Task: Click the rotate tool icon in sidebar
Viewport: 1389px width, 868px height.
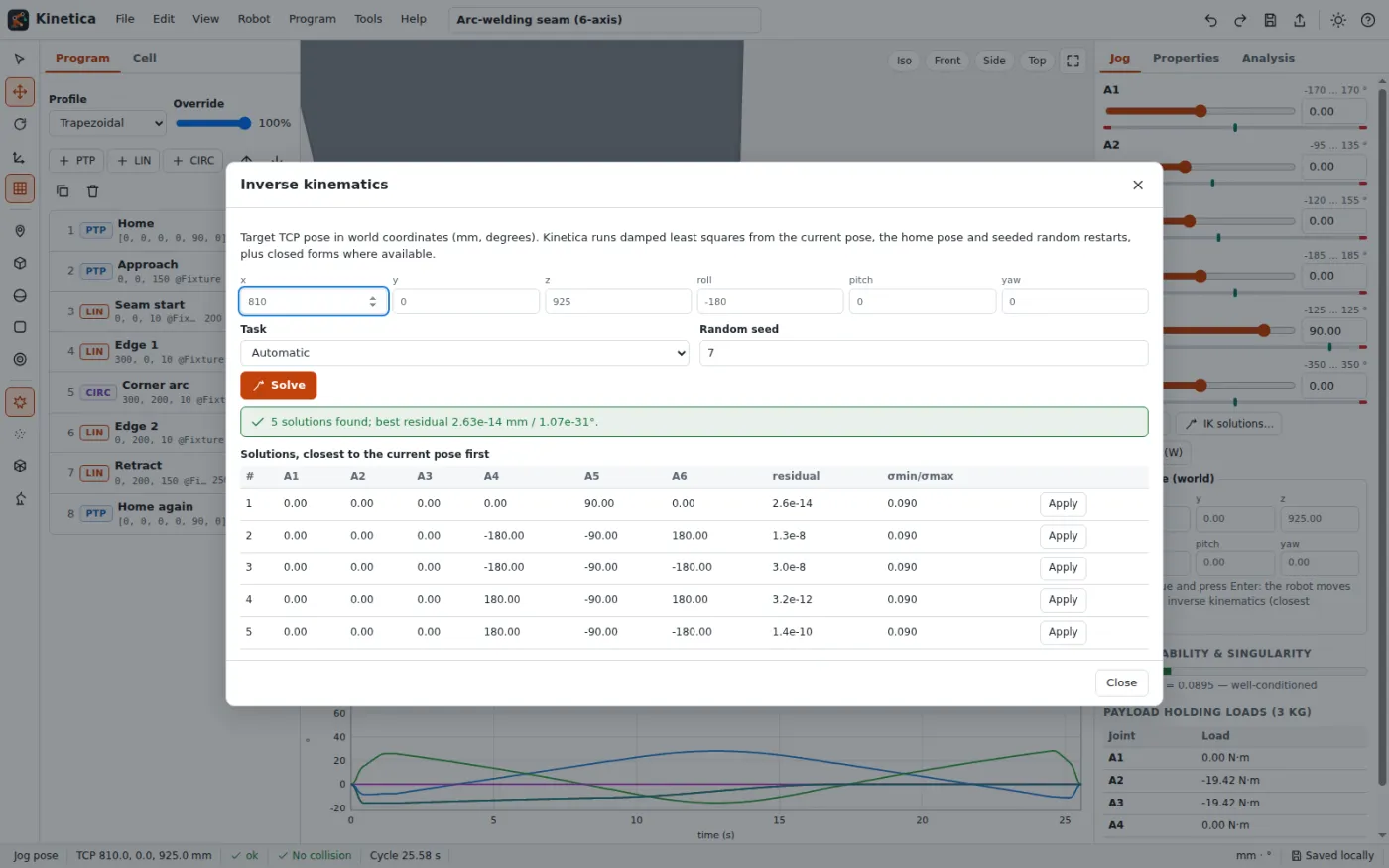Action: point(20,124)
